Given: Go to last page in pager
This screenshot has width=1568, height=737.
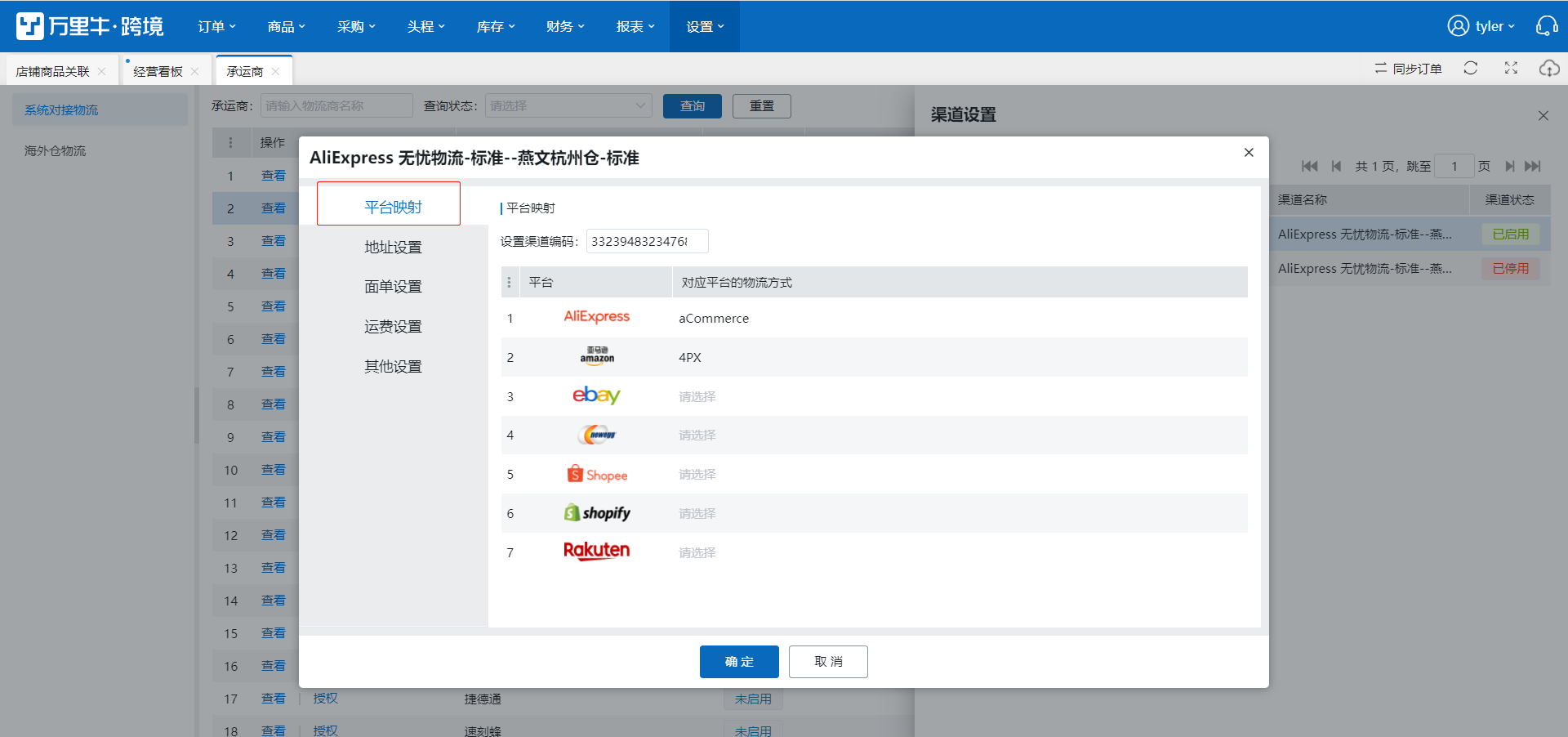Looking at the screenshot, I should (x=1533, y=166).
